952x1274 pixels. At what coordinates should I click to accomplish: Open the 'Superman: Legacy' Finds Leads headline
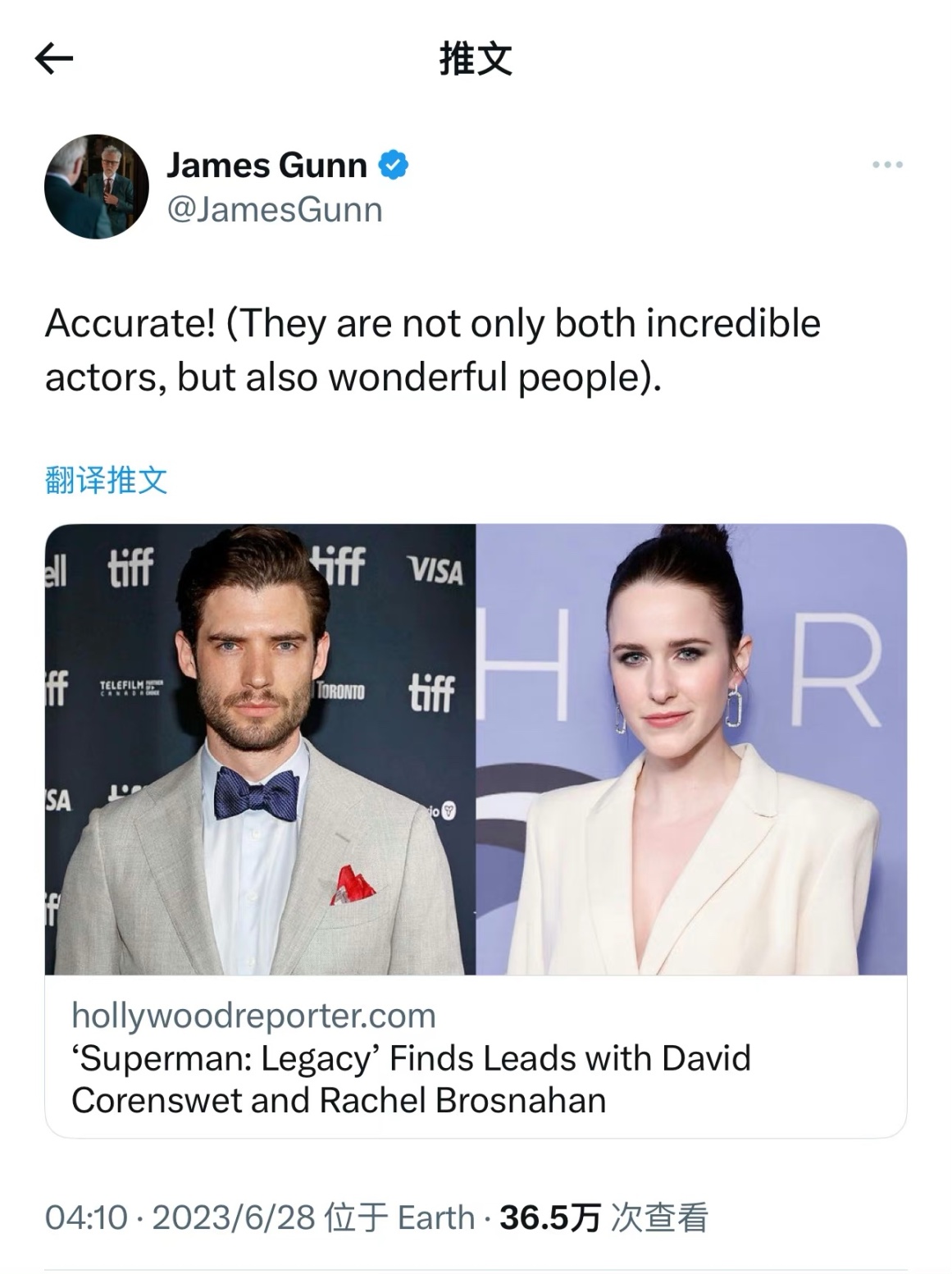coord(411,1079)
